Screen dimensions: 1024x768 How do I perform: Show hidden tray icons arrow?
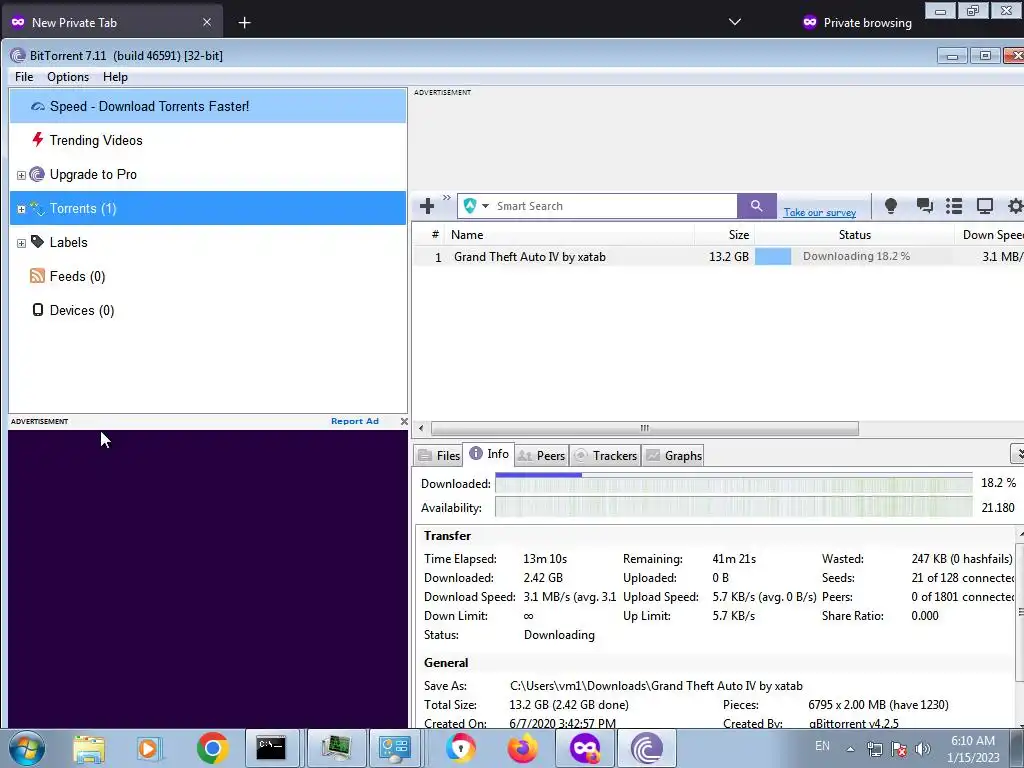point(850,749)
